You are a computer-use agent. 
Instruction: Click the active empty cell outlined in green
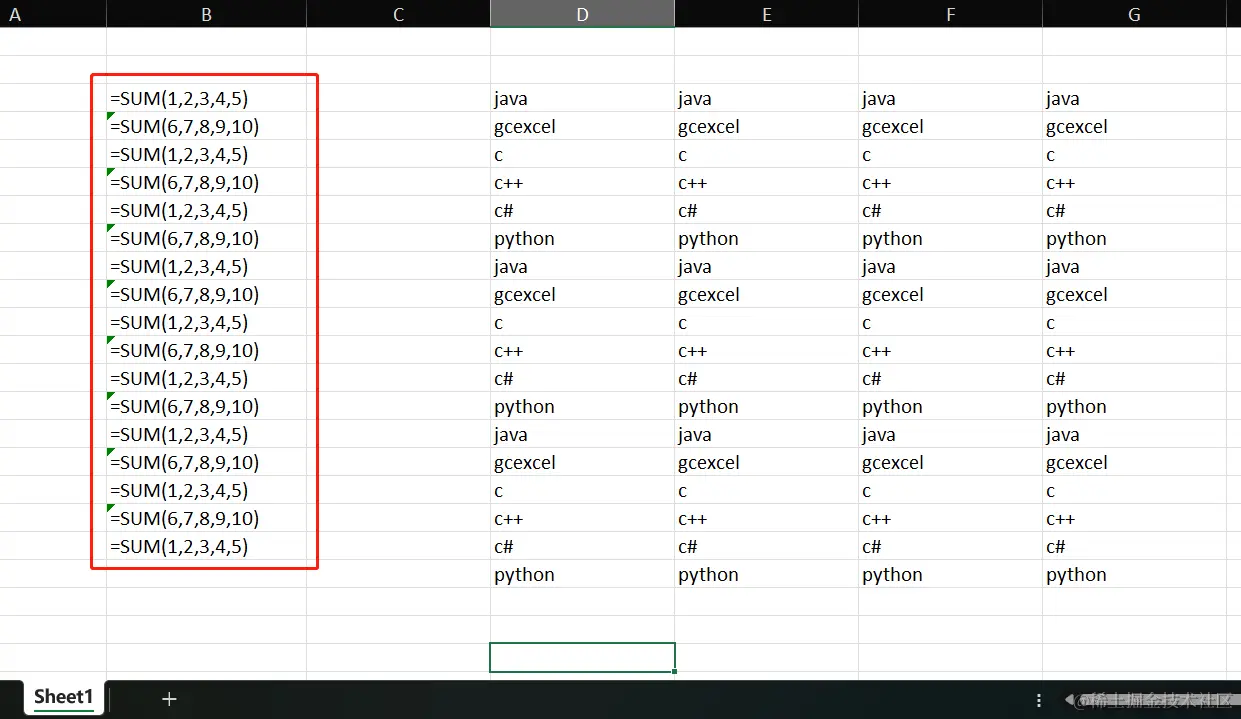(x=582, y=657)
